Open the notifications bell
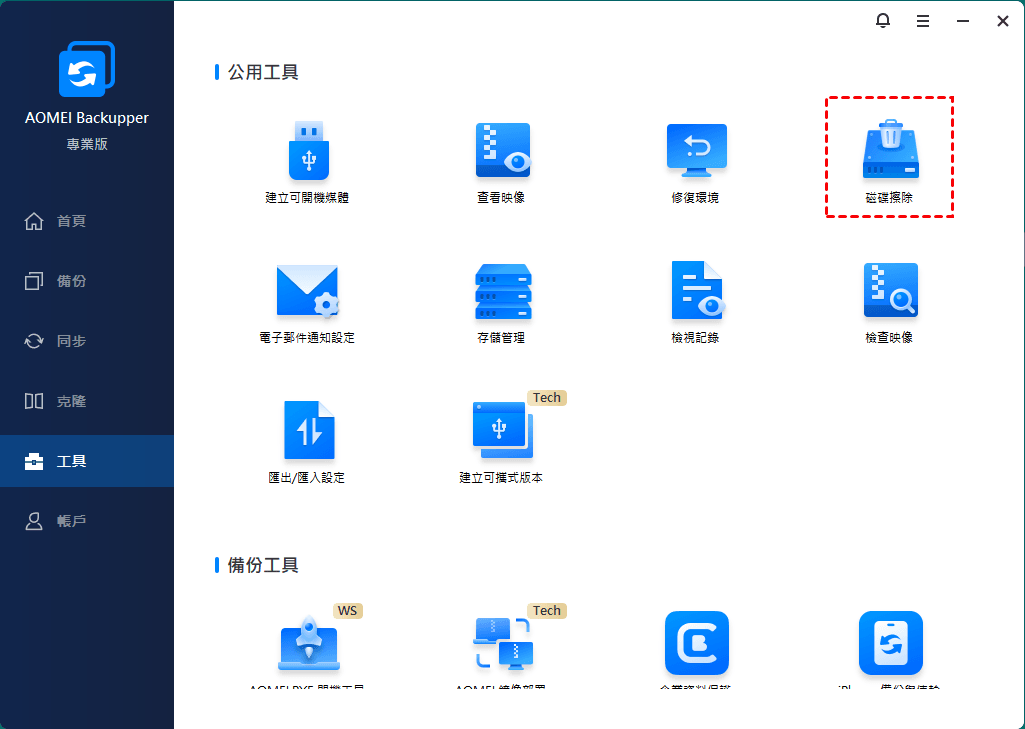 (882, 21)
